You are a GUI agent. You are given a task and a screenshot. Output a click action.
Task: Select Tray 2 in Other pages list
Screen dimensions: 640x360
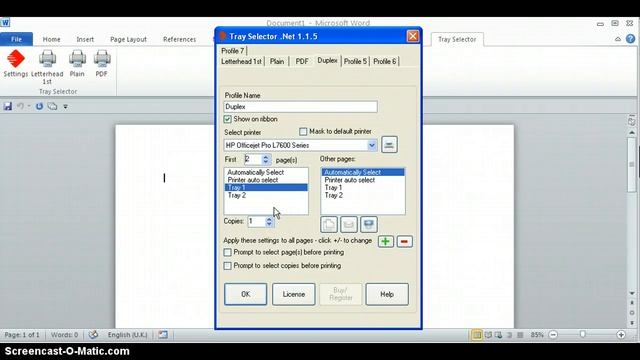coord(363,195)
